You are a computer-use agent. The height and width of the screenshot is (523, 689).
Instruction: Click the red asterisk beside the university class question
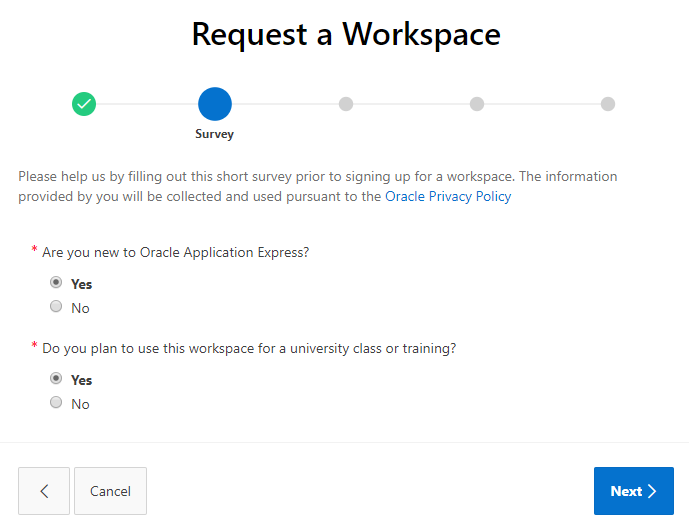[35, 347]
